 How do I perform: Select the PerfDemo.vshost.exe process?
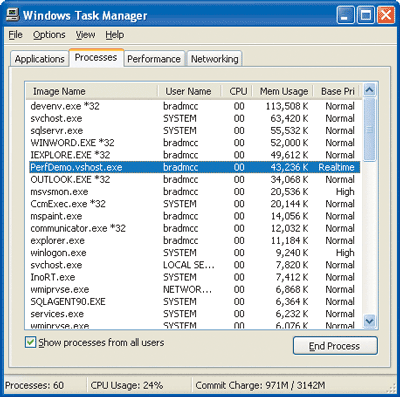coord(194,167)
